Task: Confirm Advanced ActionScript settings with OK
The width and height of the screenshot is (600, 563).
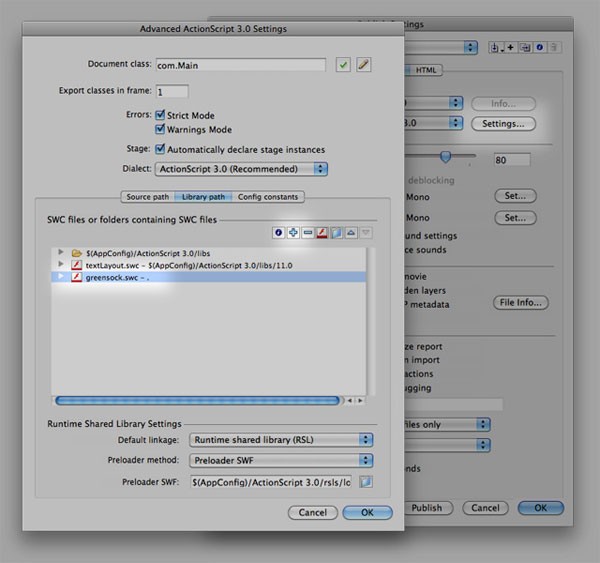Action: (367, 512)
